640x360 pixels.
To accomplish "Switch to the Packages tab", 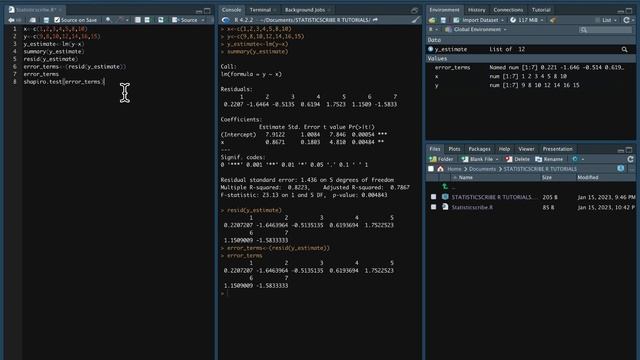I will pyautogui.click(x=479, y=149).
